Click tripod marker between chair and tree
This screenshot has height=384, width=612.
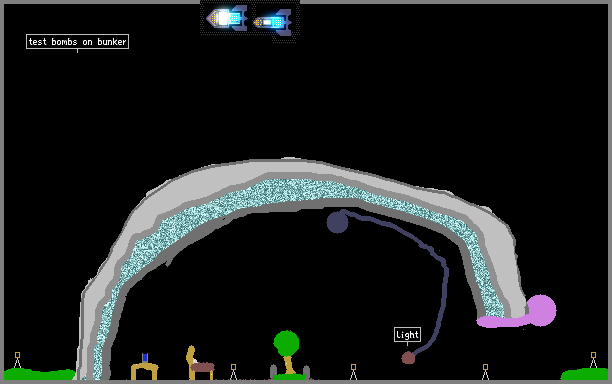click(233, 372)
